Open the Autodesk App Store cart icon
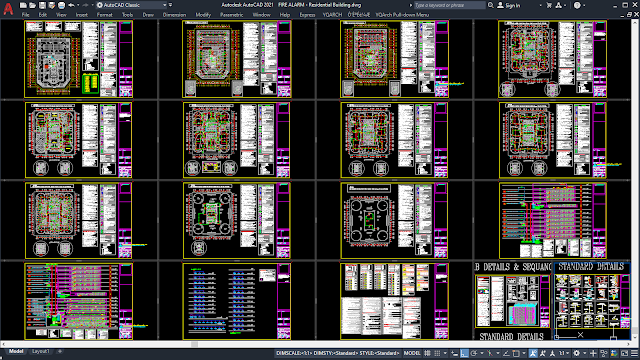 click(549, 5)
